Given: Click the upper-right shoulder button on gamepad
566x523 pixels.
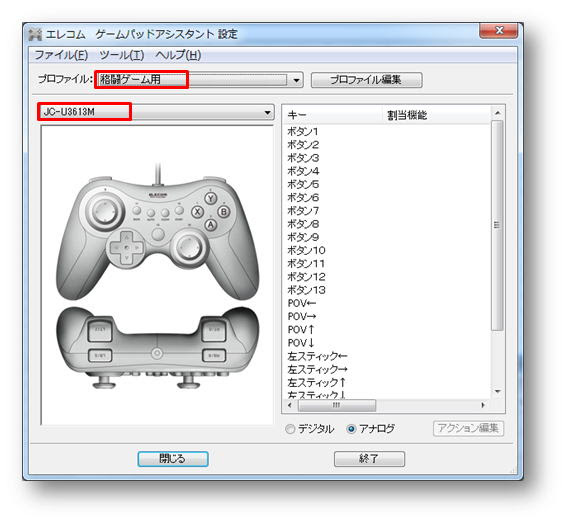Looking at the screenshot, I should point(214,330).
